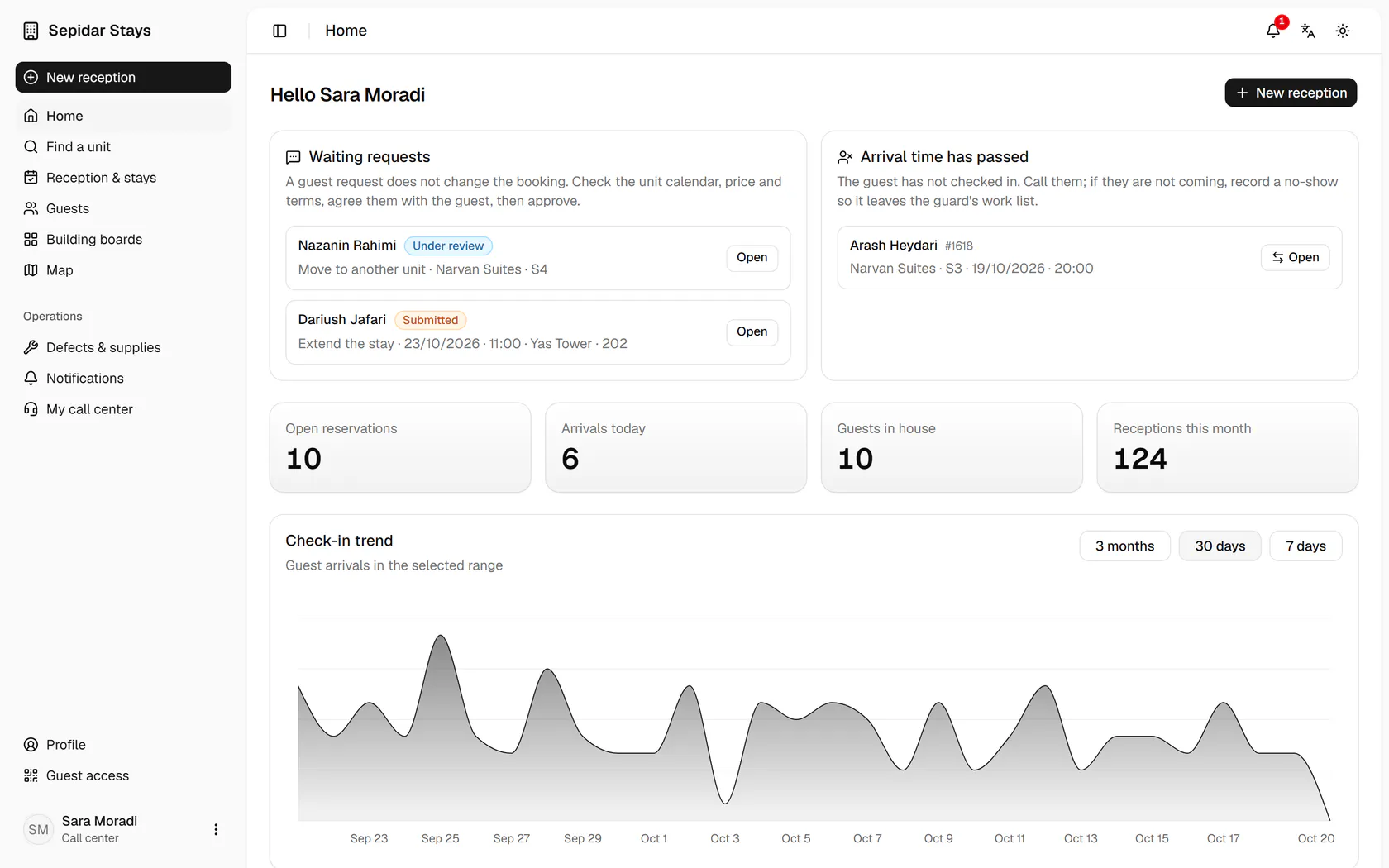Viewport: 1389px width, 868px height.
Task: Open Notifications in the sidebar
Action: click(x=123, y=378)
